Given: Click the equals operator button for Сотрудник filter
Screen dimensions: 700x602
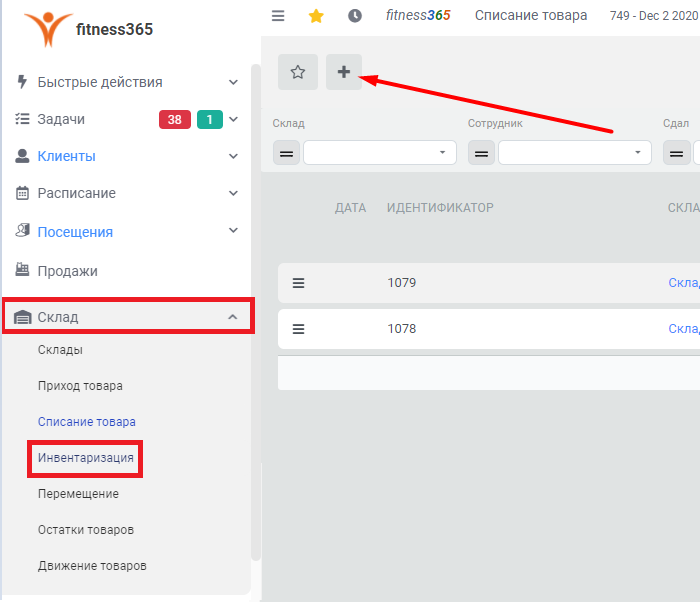Looking at the screenshot, I should pos(481,153).
